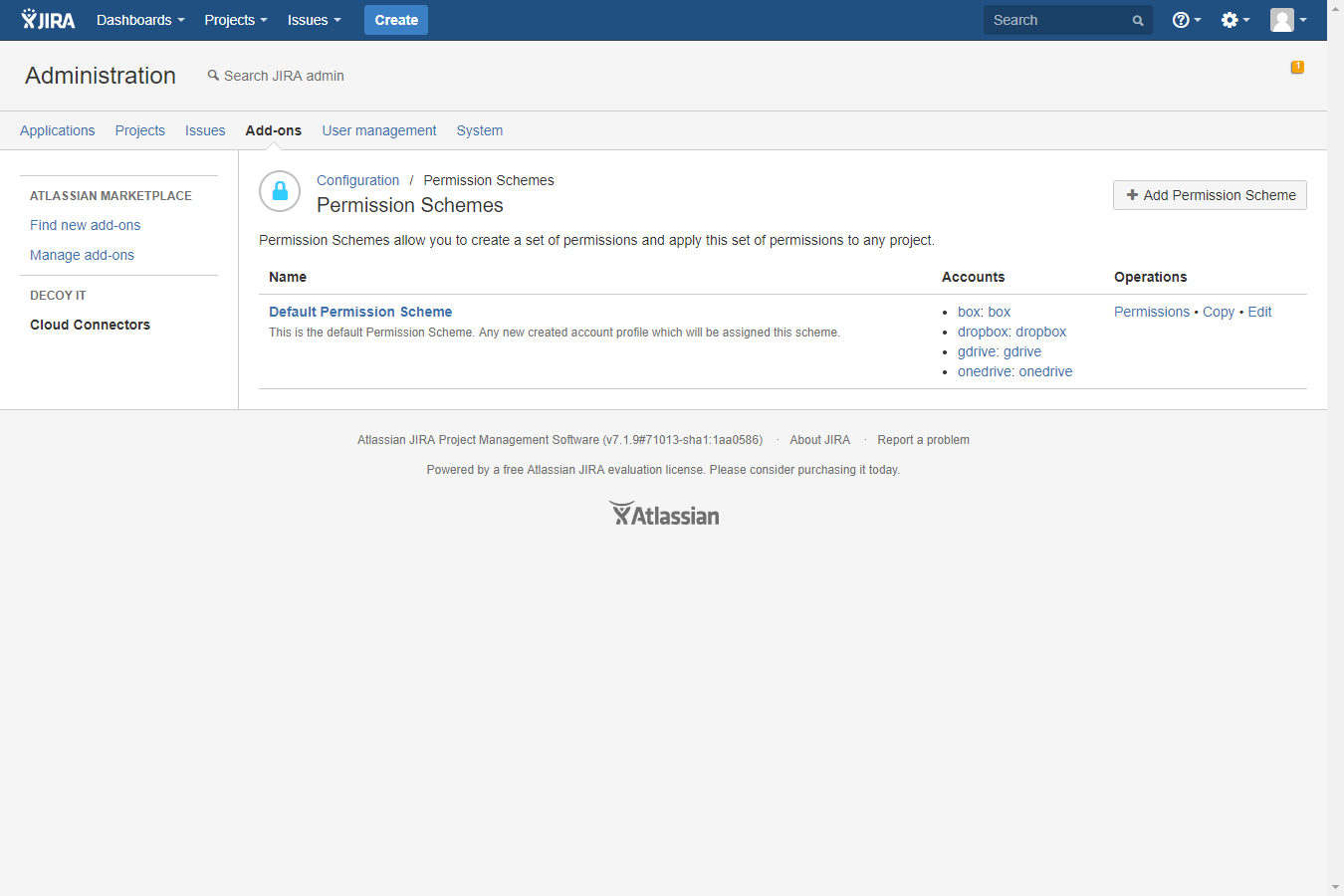Switch to User management tab
Image resolution: width=1344 pixels, height=896 pixels.
tap(379, 130)
